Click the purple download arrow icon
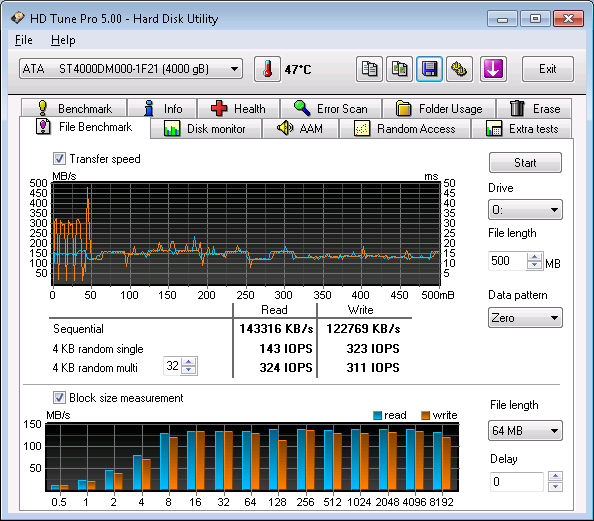Screen dimensions: 594x521 click(493, 69)
